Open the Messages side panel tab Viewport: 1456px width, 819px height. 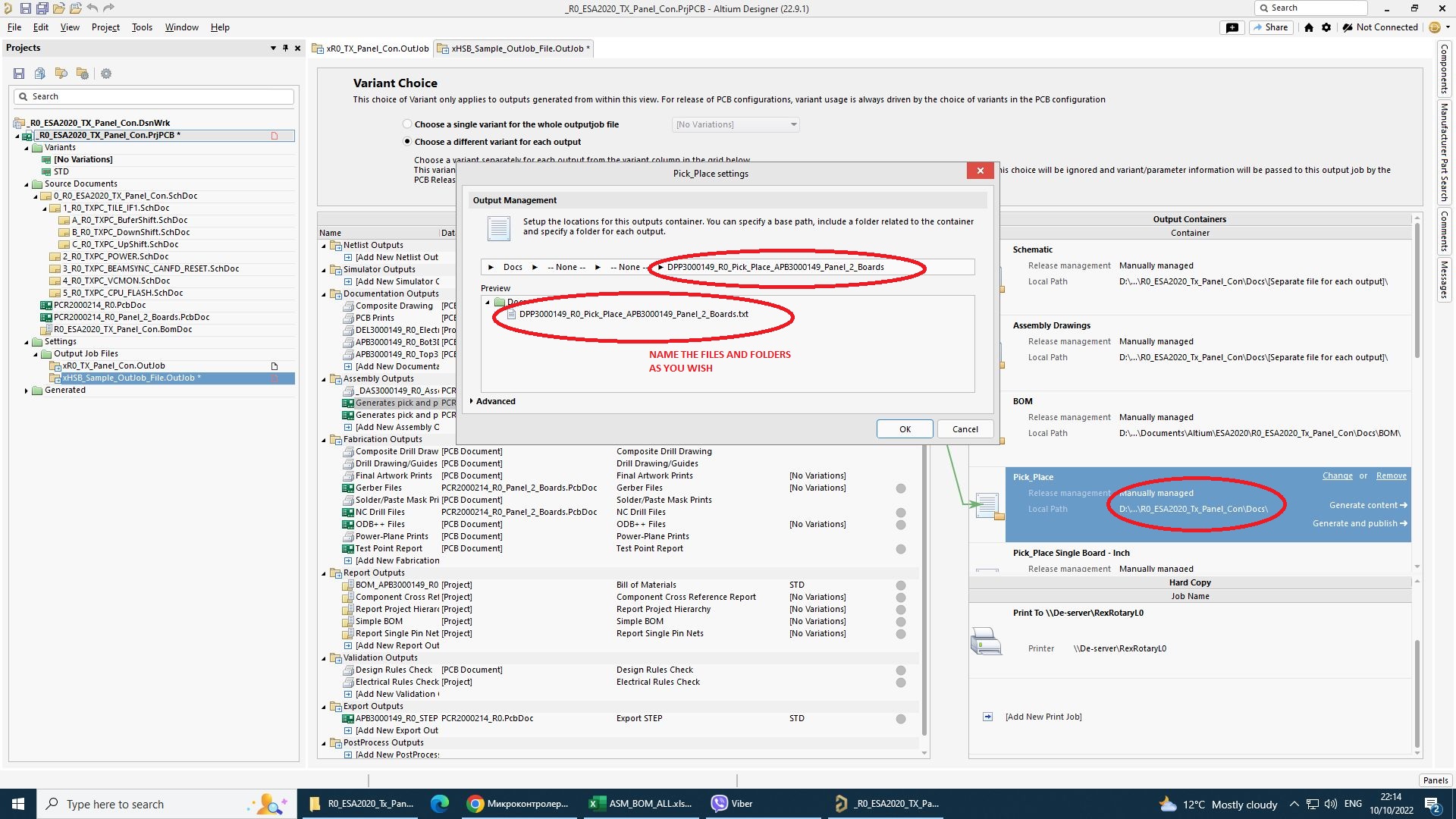coord(1444,279)
